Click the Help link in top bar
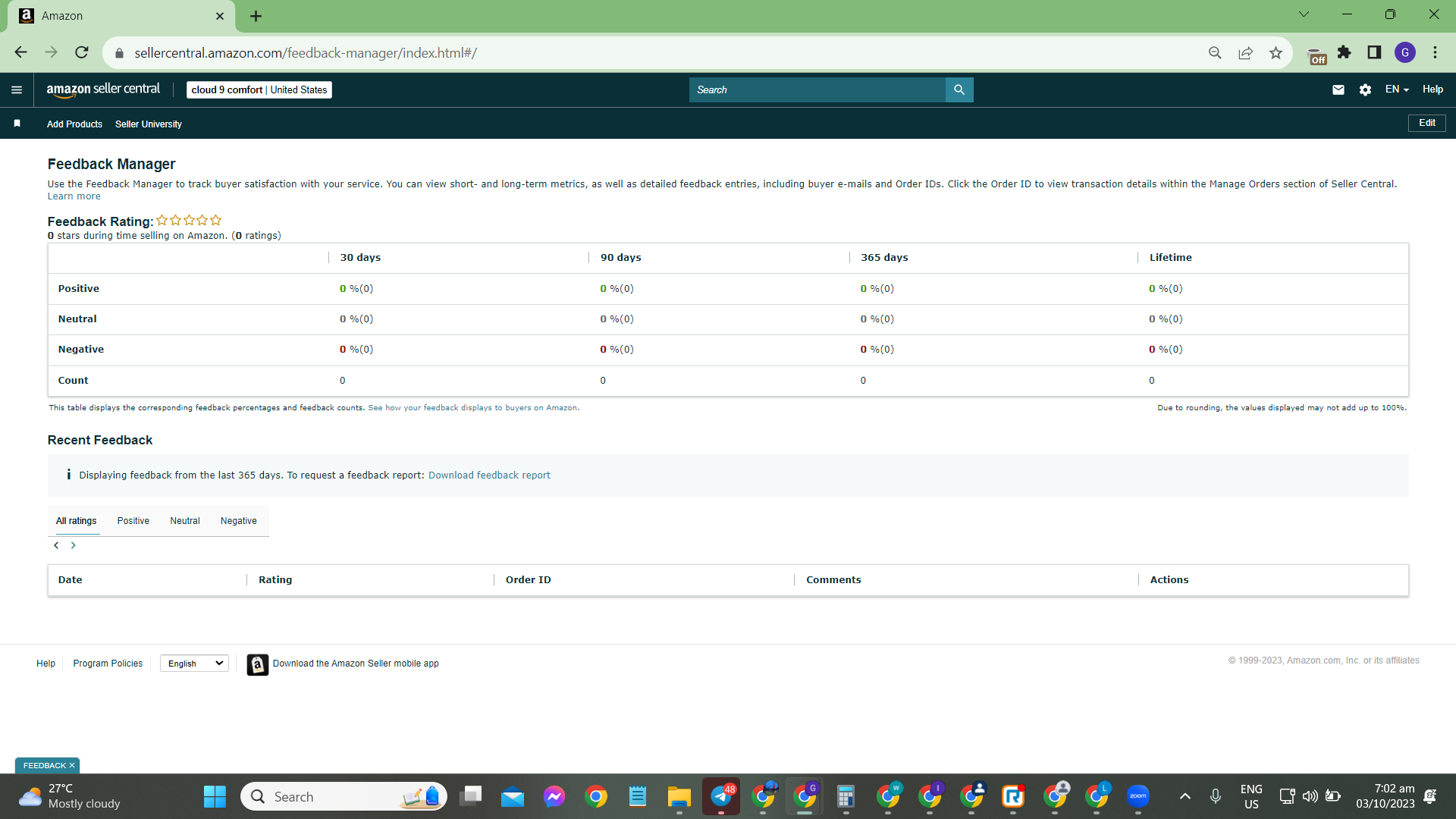The height and width of the screenshot is (819, 1456). pos(1432,89)
